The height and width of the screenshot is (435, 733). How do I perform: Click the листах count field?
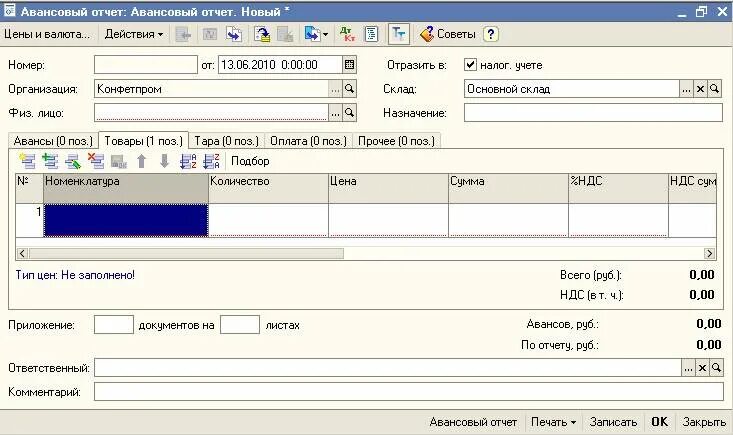pos(240,325)
